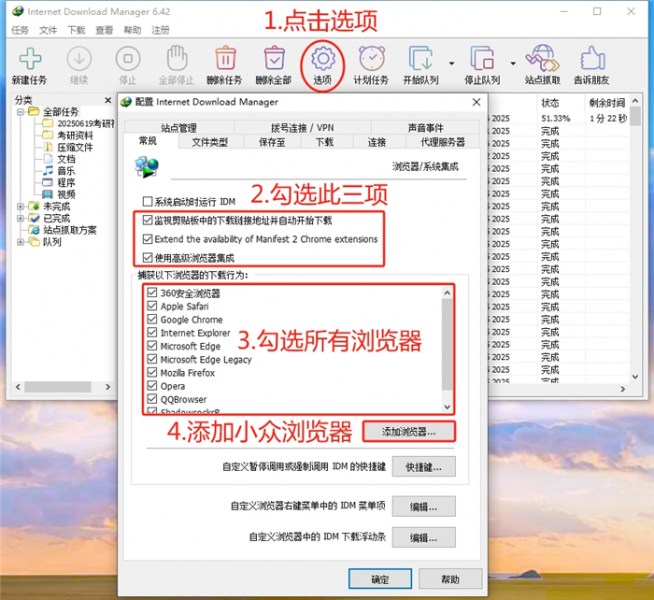Uncheck Google Chrome in browser list

click(152, 319)
